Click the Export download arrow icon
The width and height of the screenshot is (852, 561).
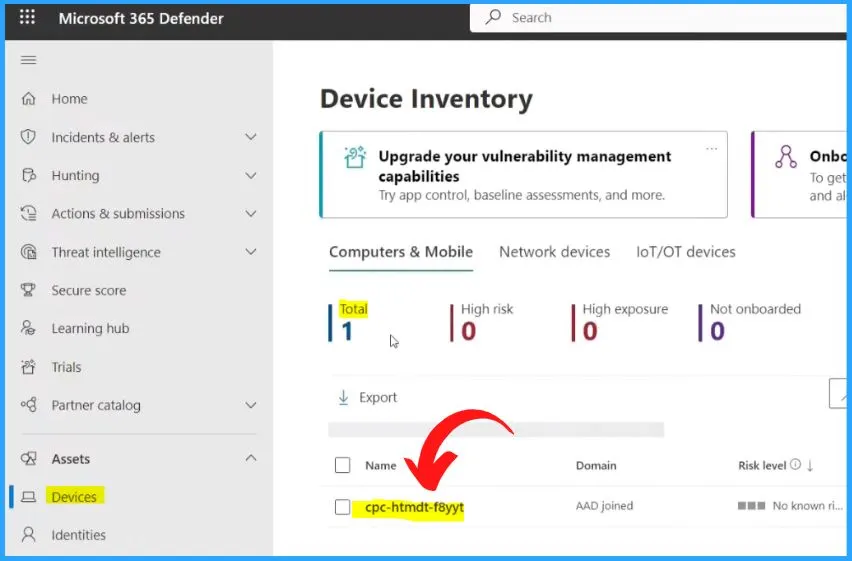343,397
